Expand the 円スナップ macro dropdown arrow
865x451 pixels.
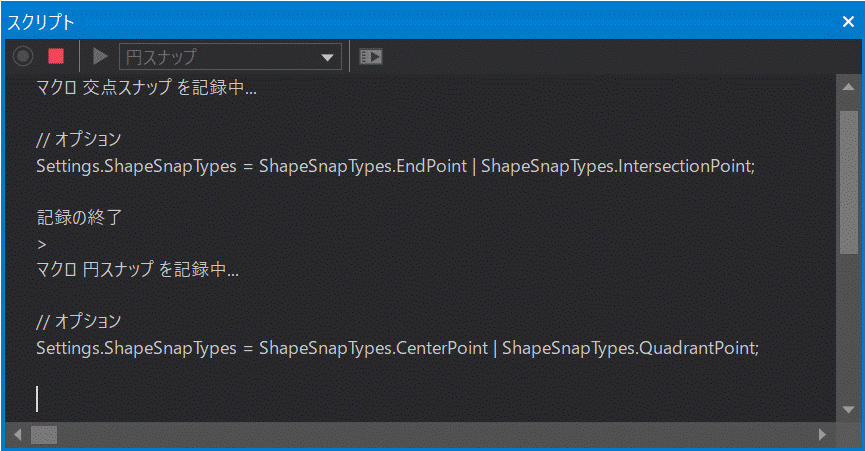click(327, 57)
